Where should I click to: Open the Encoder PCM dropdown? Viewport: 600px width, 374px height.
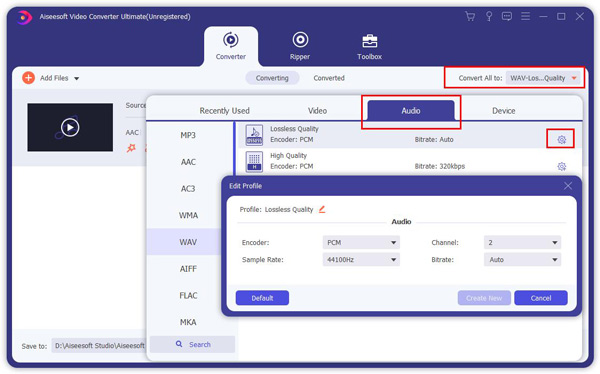pos(361,242)
